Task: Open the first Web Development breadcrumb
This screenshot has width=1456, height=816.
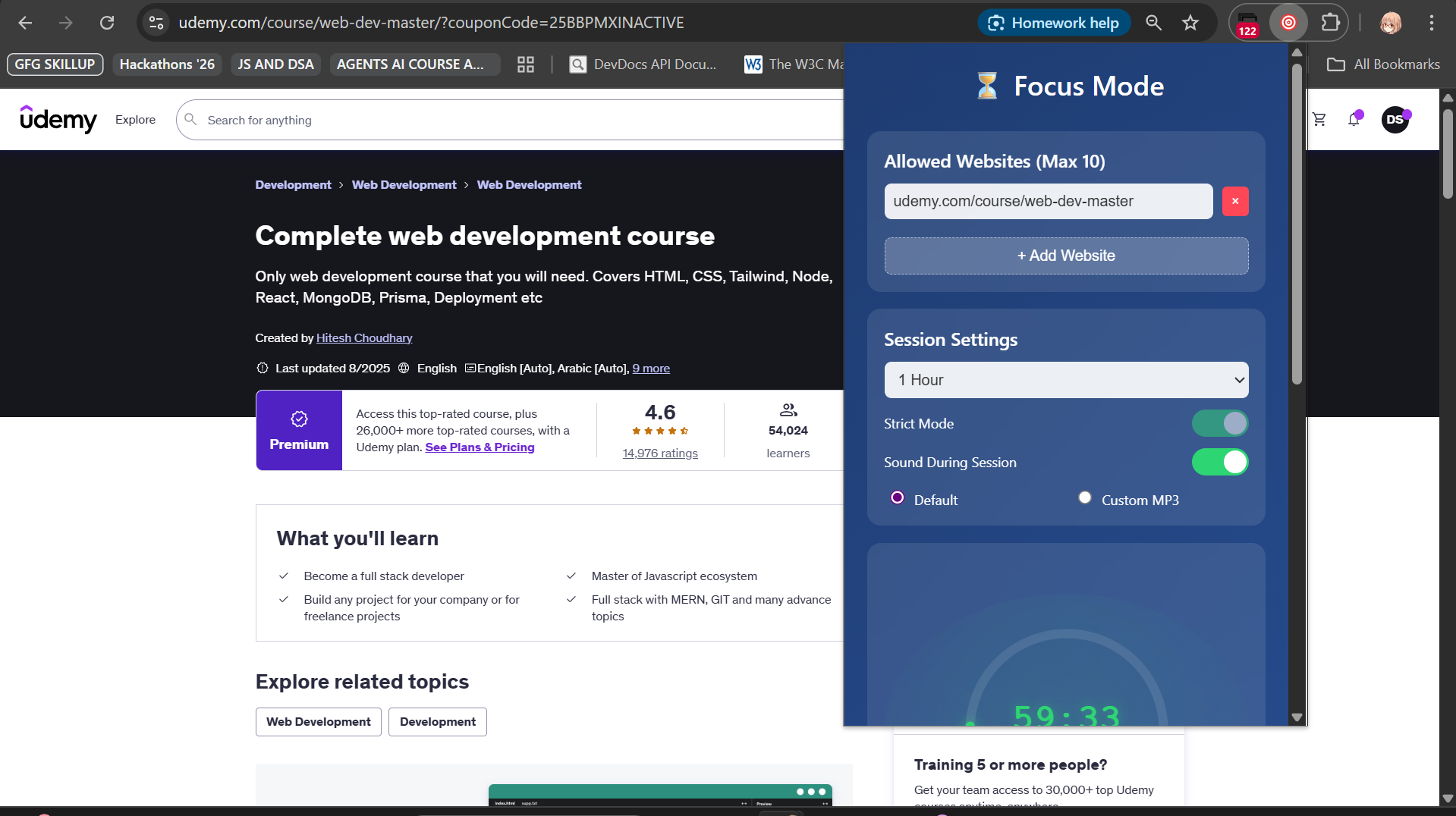Action: click(404, 185)
